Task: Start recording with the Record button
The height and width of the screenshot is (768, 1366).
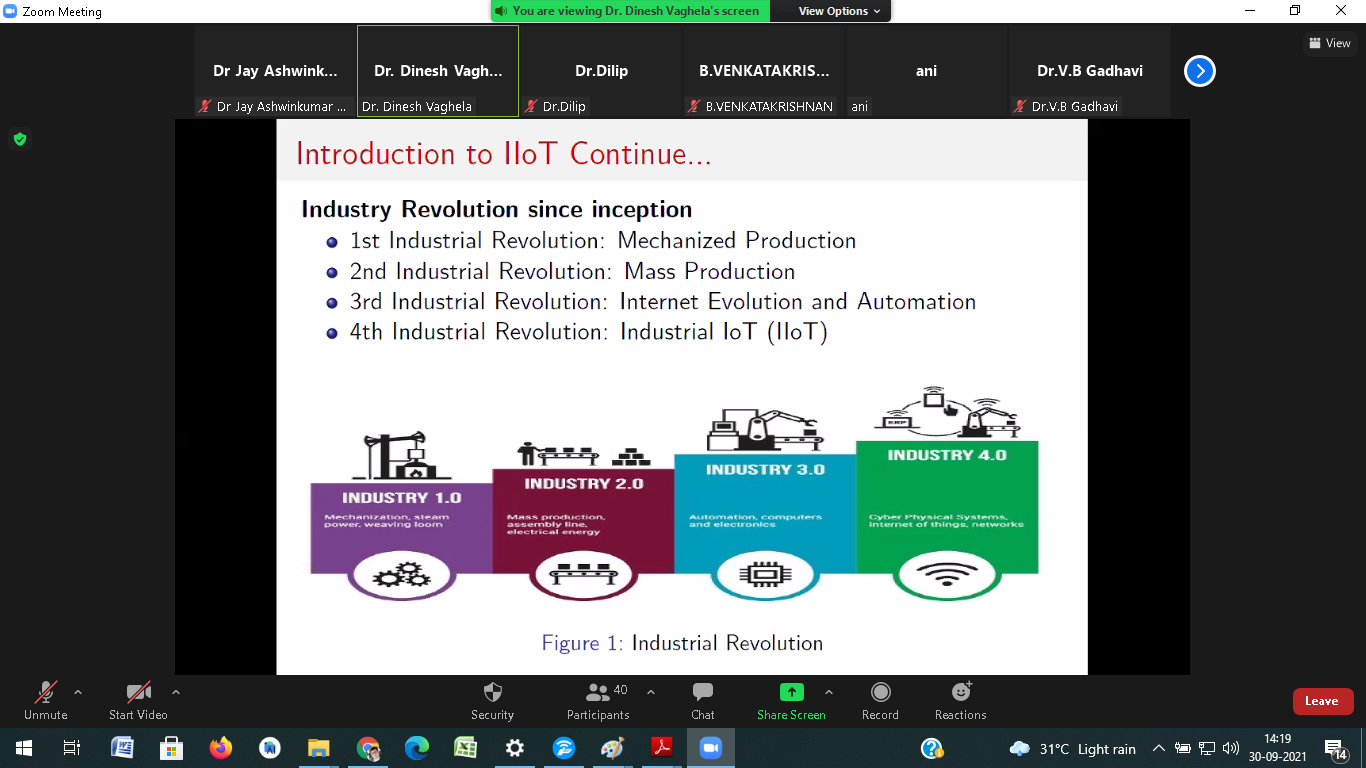Action: (880, 700)
